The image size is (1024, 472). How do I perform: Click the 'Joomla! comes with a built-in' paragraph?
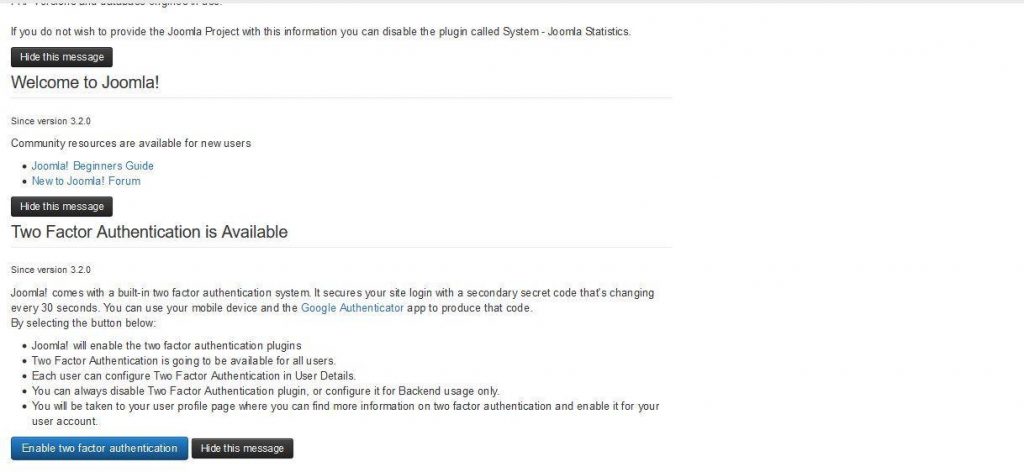click(332, 293)
